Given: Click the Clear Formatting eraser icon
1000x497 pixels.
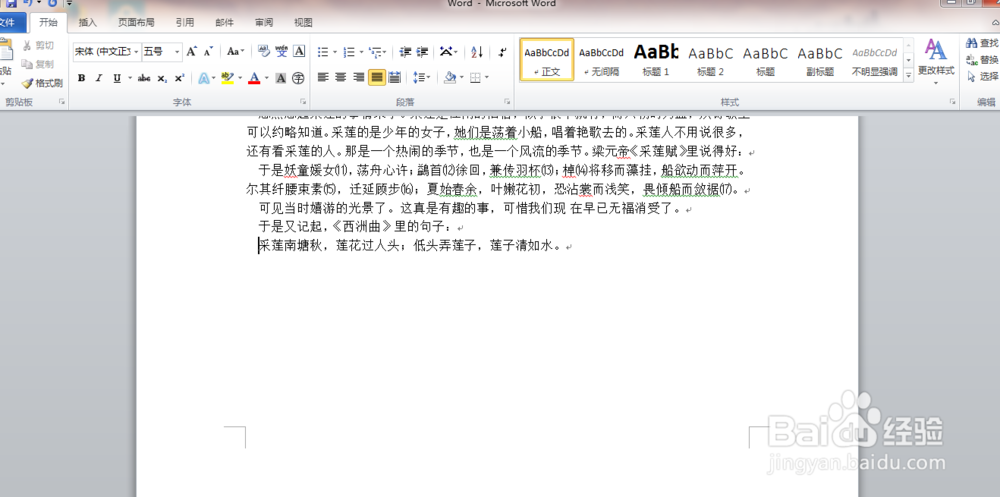Looking at the screenshot, I should 264,52.
